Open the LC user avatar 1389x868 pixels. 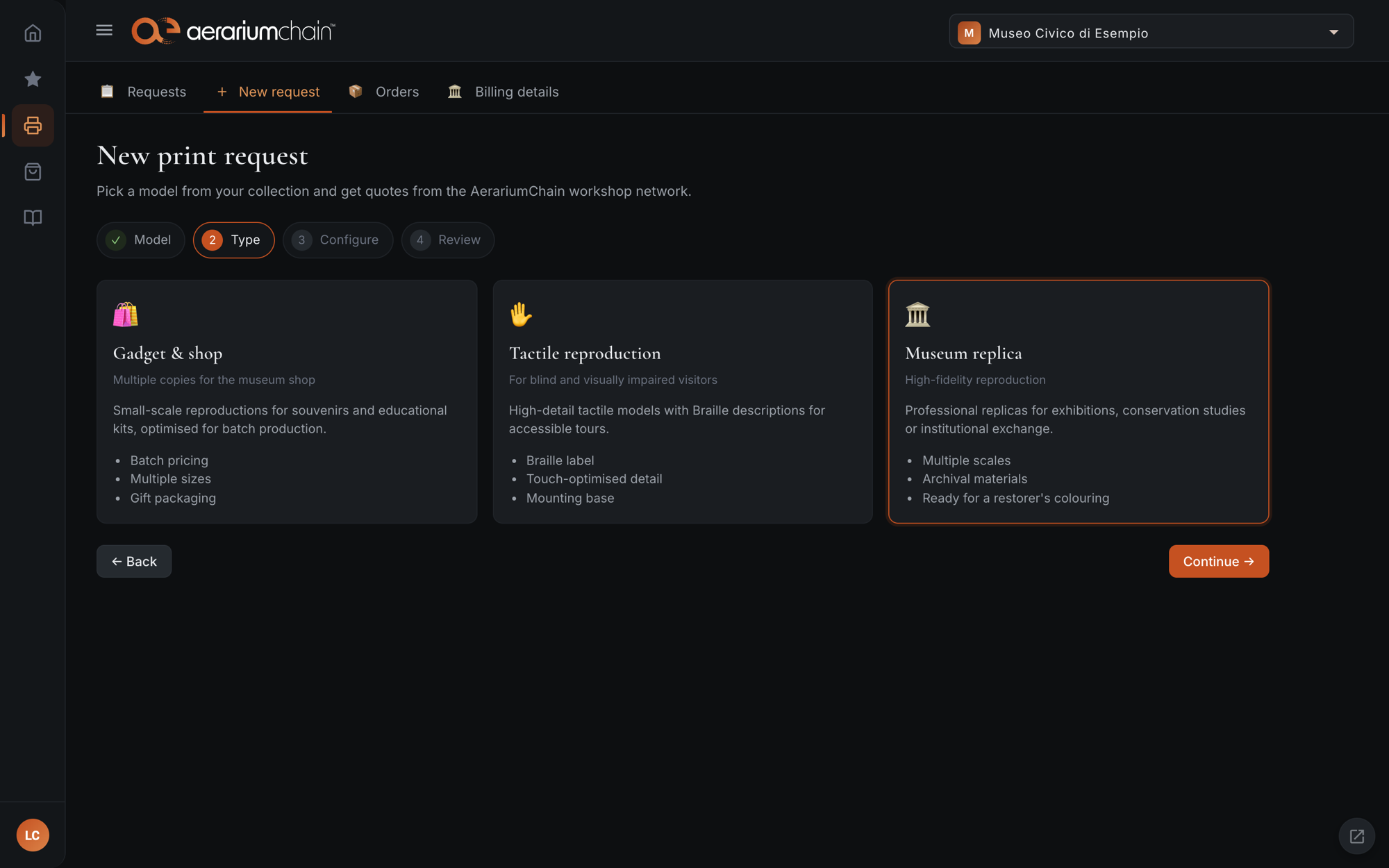33,835
